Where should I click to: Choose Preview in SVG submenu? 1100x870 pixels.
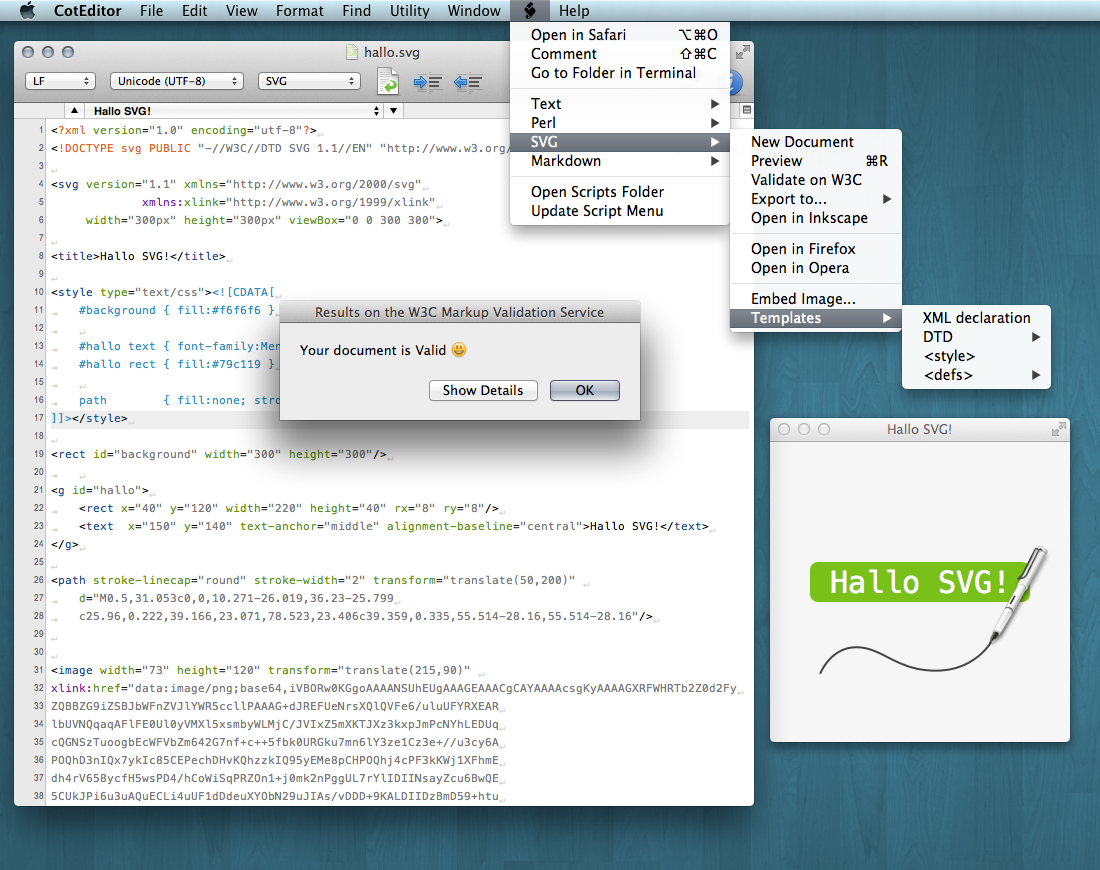click(816, 161)
